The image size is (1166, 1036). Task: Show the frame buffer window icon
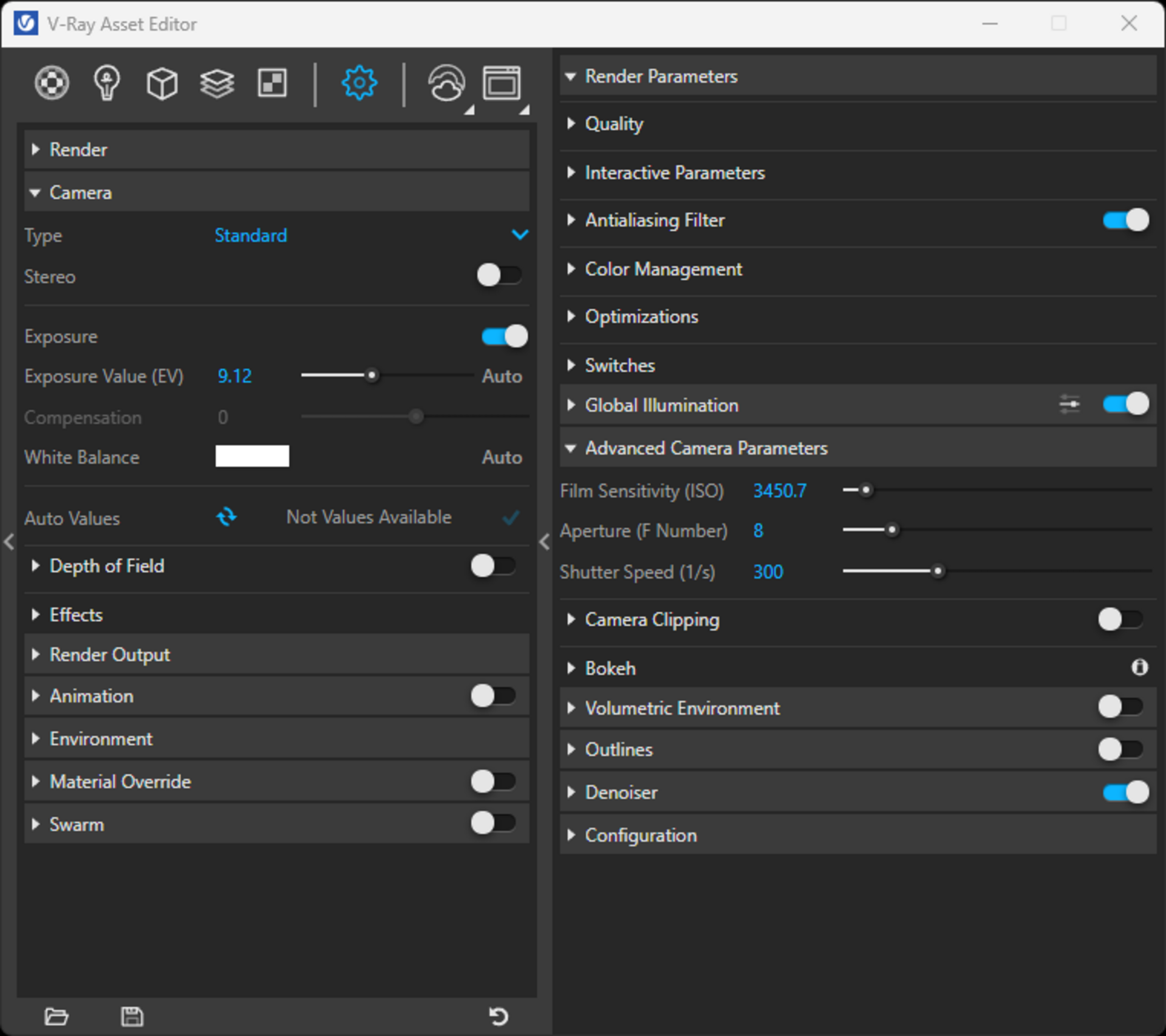click(502, 83)
